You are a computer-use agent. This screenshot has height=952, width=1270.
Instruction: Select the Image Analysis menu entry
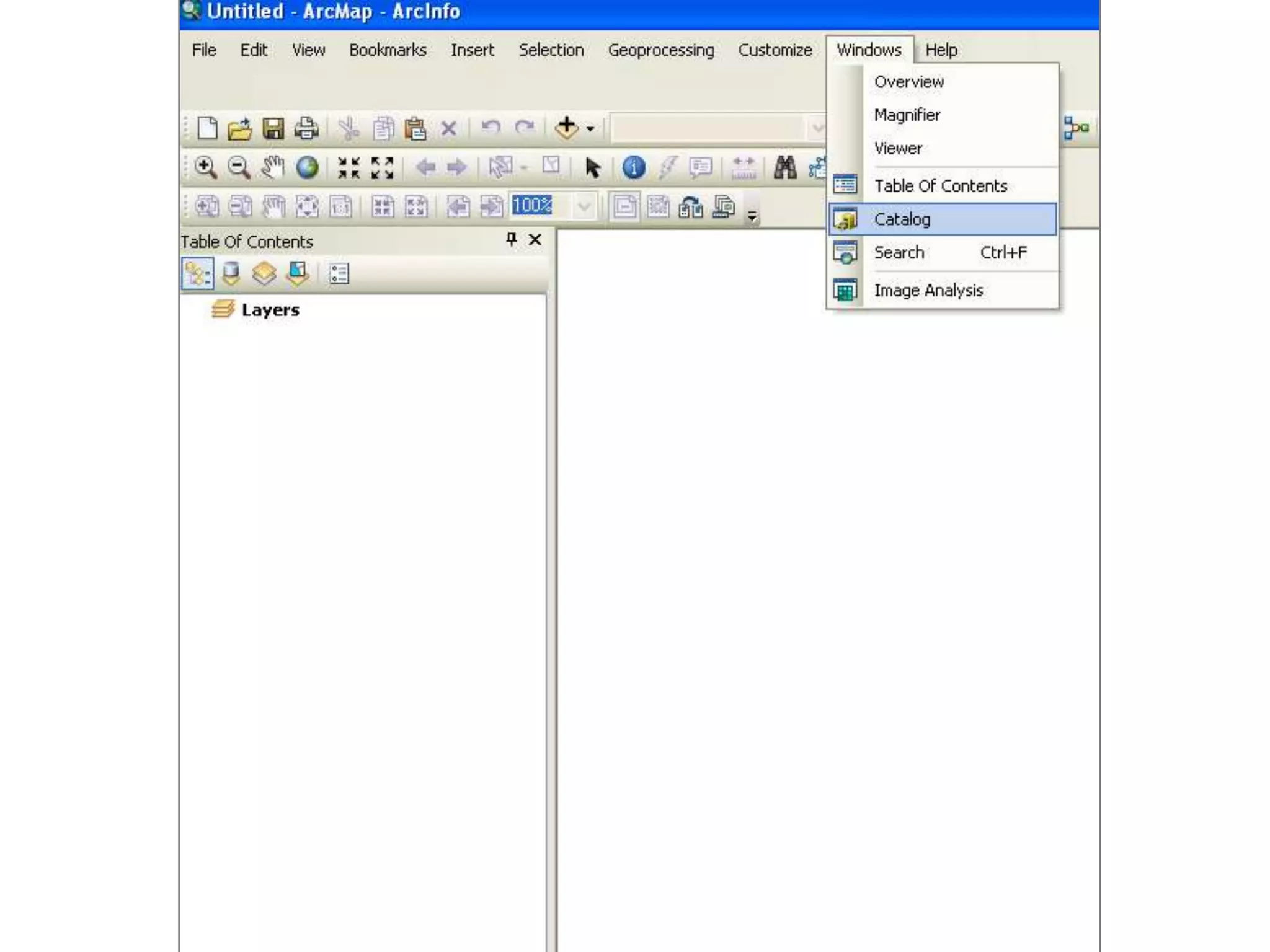click(x=928, y=290)
